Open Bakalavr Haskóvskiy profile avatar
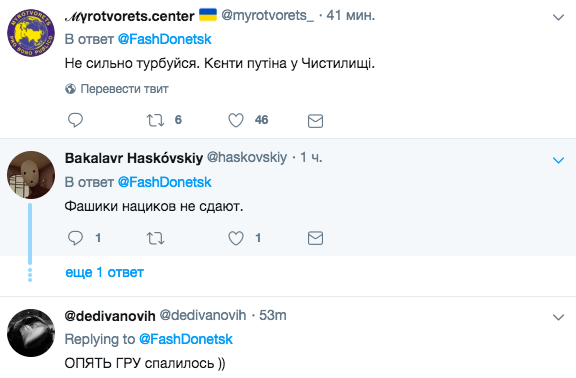Viewport: 576px width, 378px height. click(x=31, y=175)
